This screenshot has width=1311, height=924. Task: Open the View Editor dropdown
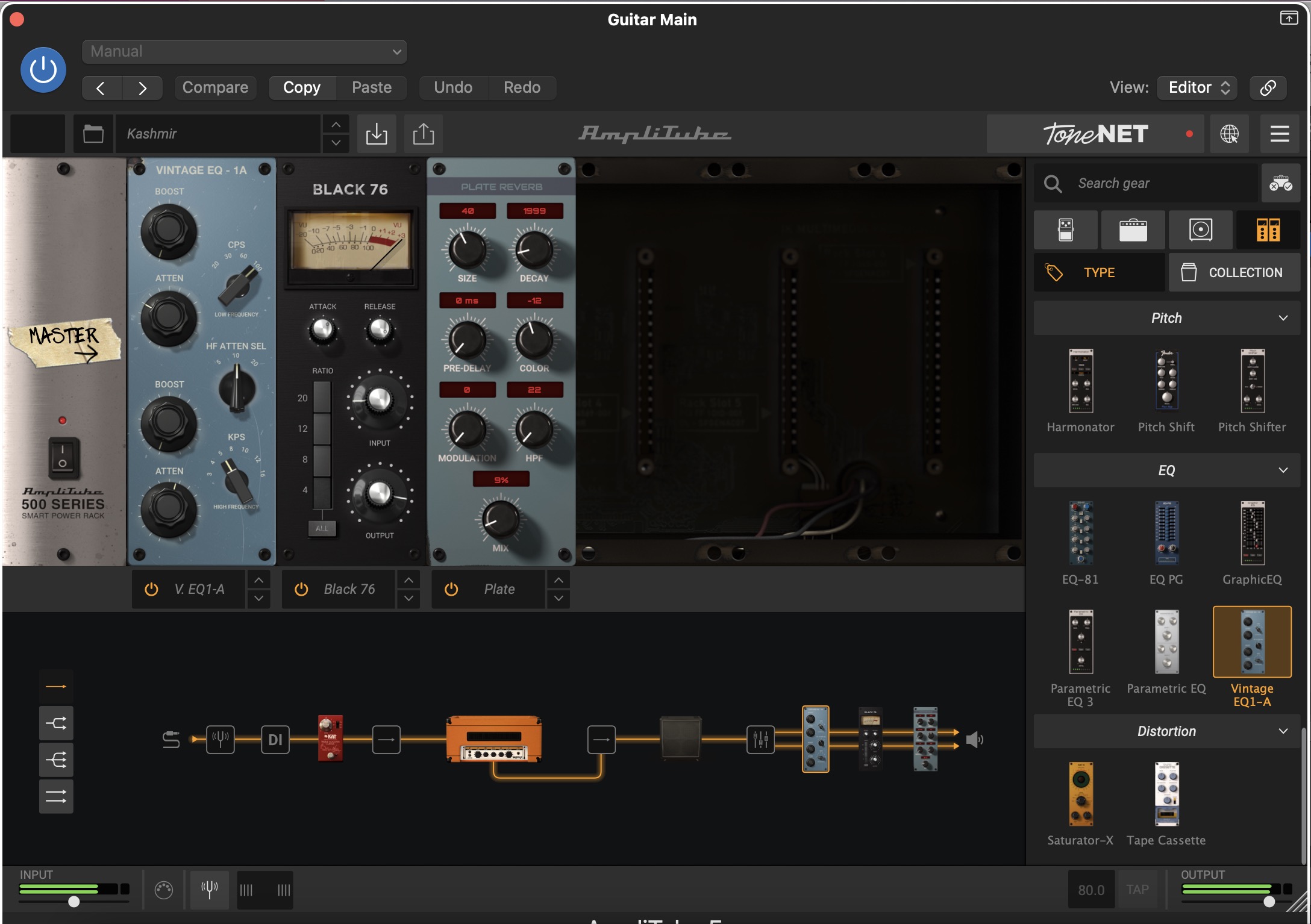tap(1197, 88)
